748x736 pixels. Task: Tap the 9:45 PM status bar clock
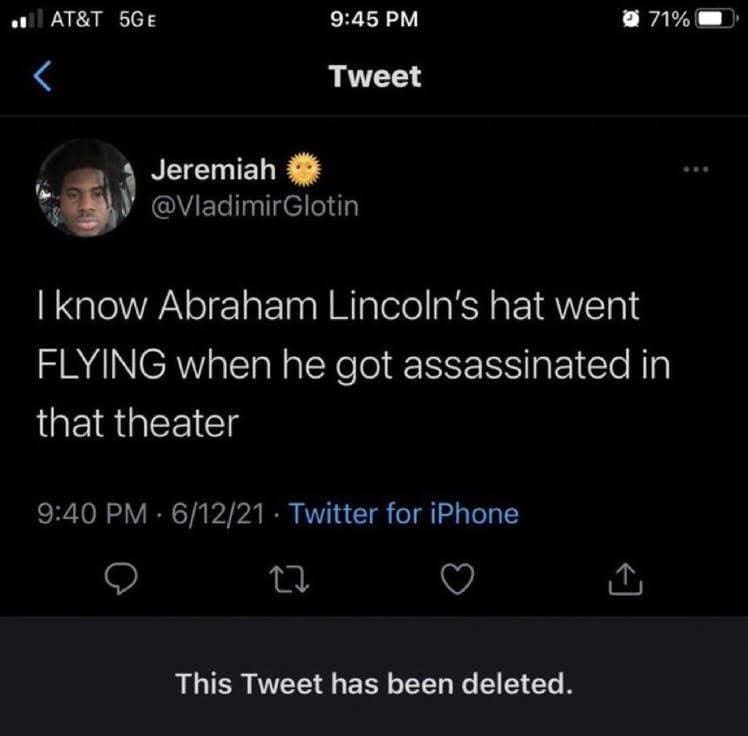click(376, 20)
